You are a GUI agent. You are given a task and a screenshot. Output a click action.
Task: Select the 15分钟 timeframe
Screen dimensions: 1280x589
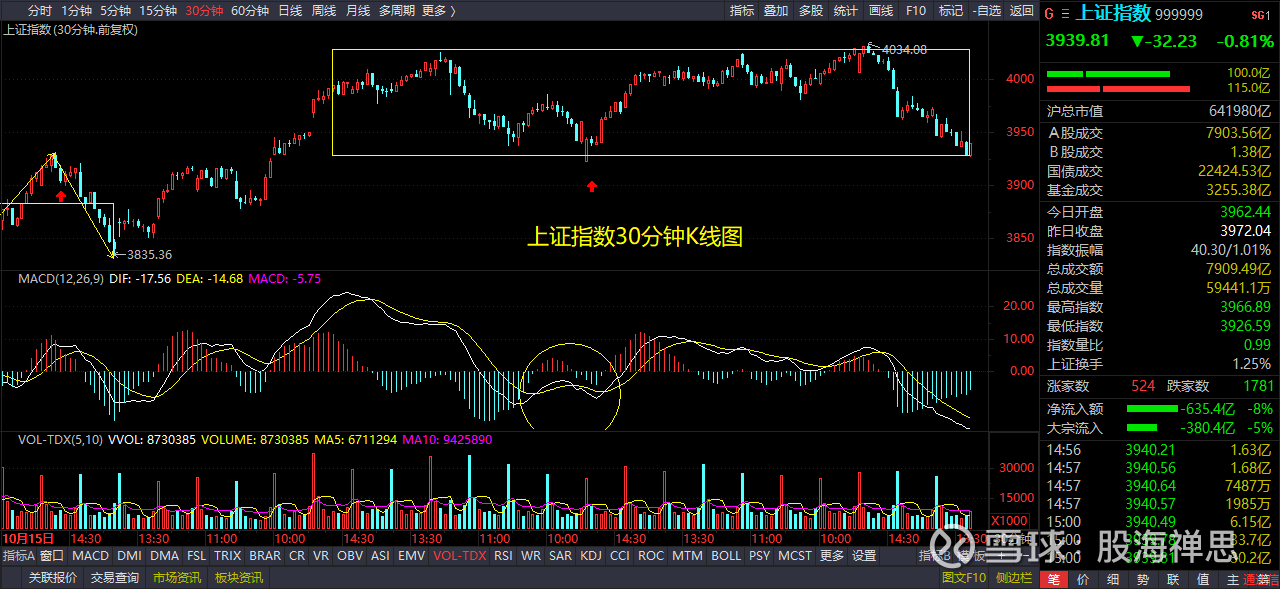coord(158,11)
